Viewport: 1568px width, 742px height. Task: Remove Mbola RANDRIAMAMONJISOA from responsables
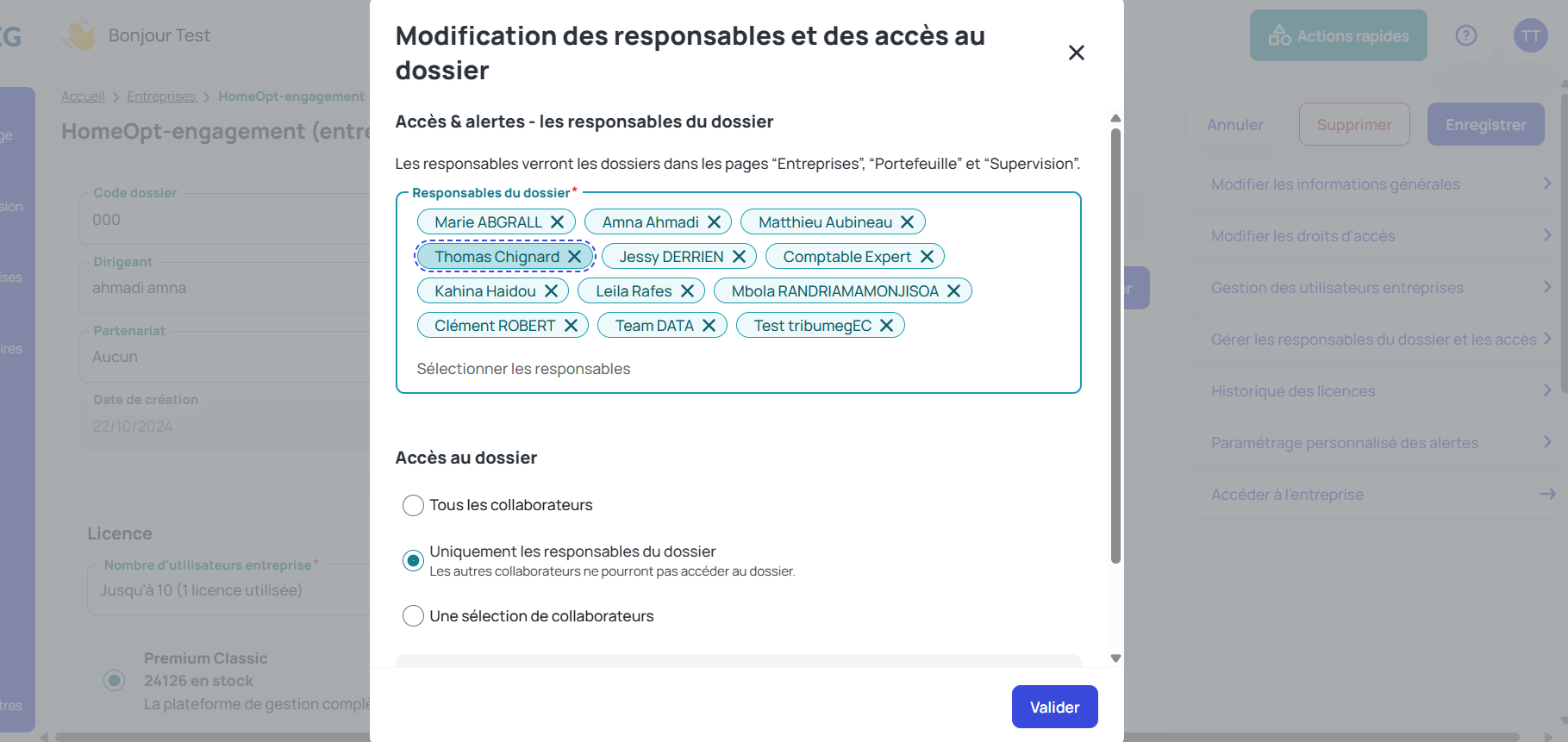point(953,291)
